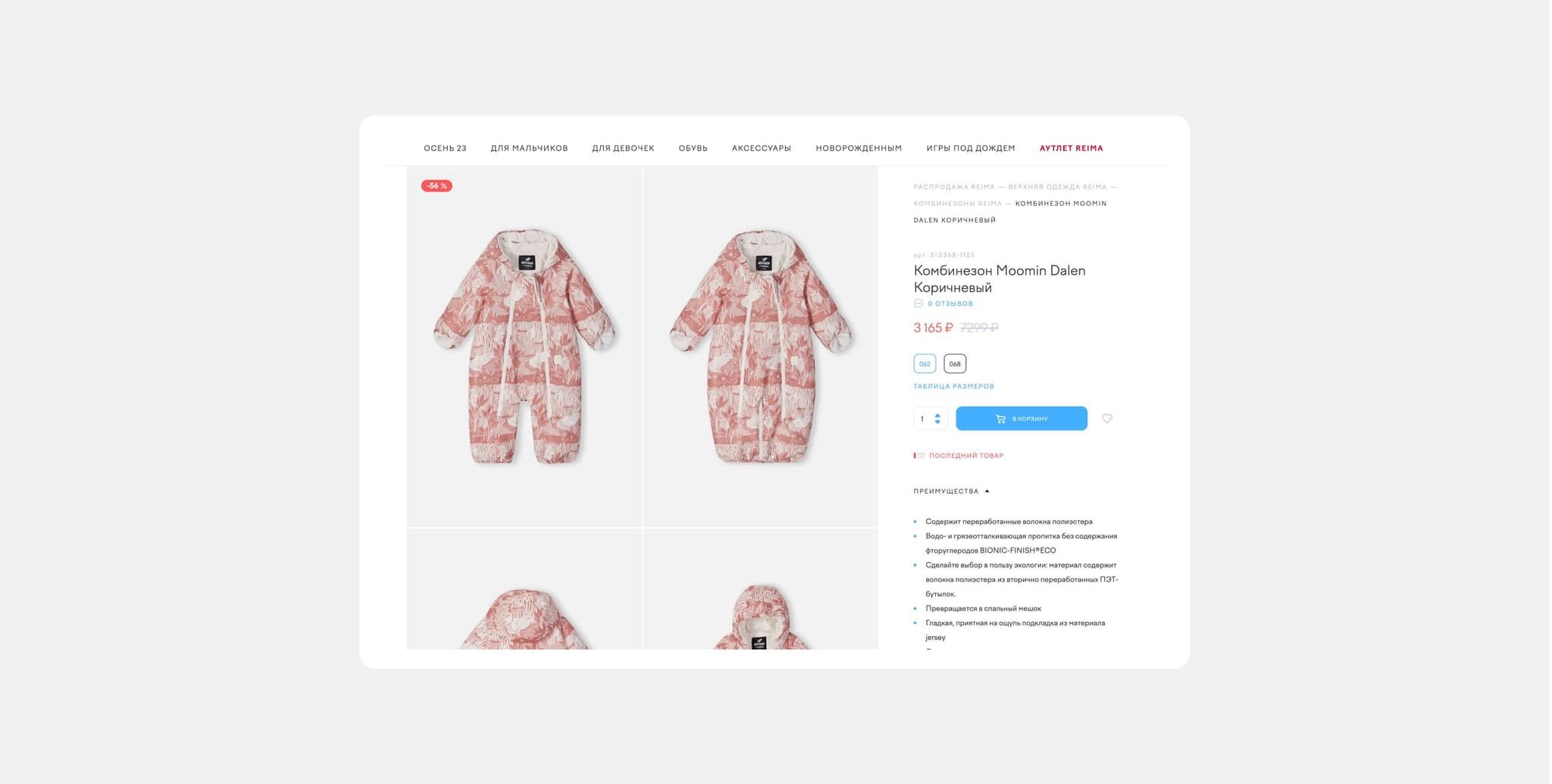
Task: Increase quantity with up arrow
Action: [937, 415]
